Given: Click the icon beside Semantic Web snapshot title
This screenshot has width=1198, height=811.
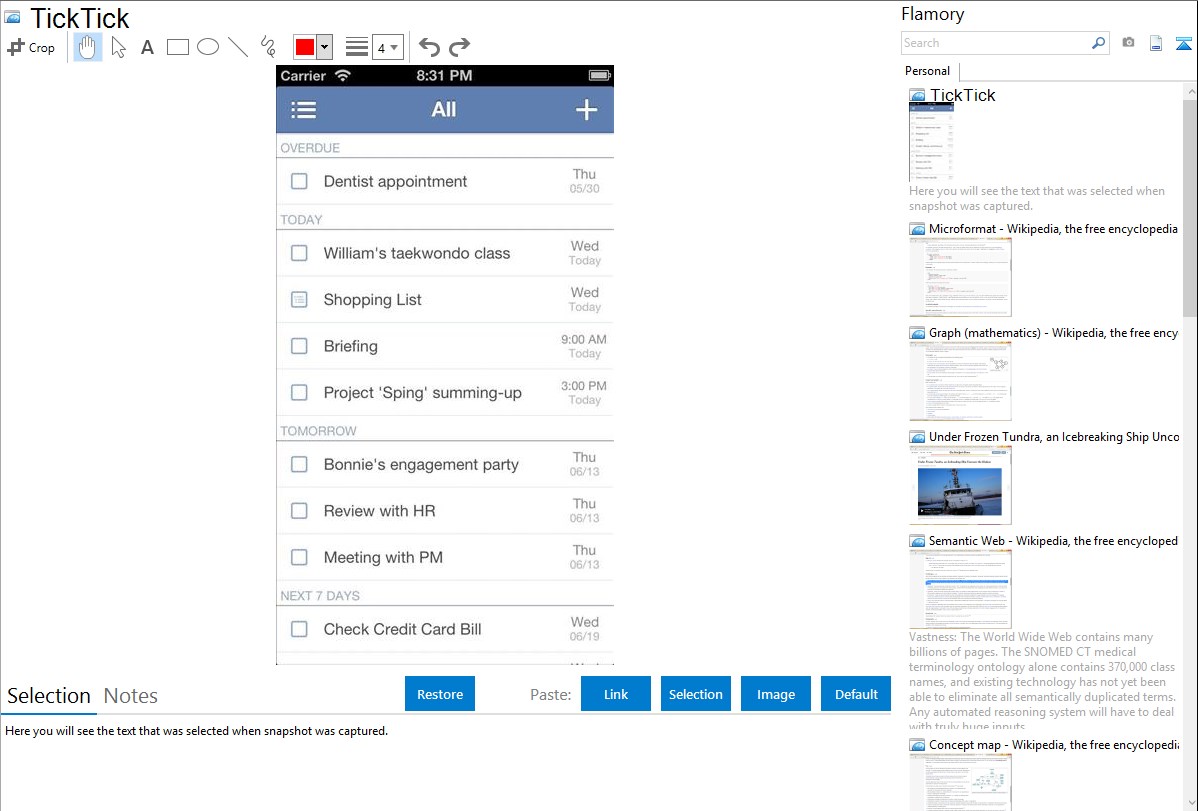Looking at the screenshot, I should pos(917,540).
